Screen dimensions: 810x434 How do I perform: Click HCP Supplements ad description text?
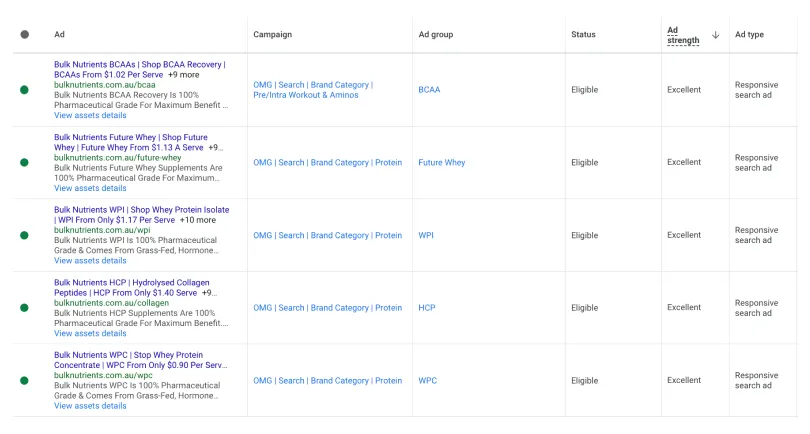tap(141, 318)
